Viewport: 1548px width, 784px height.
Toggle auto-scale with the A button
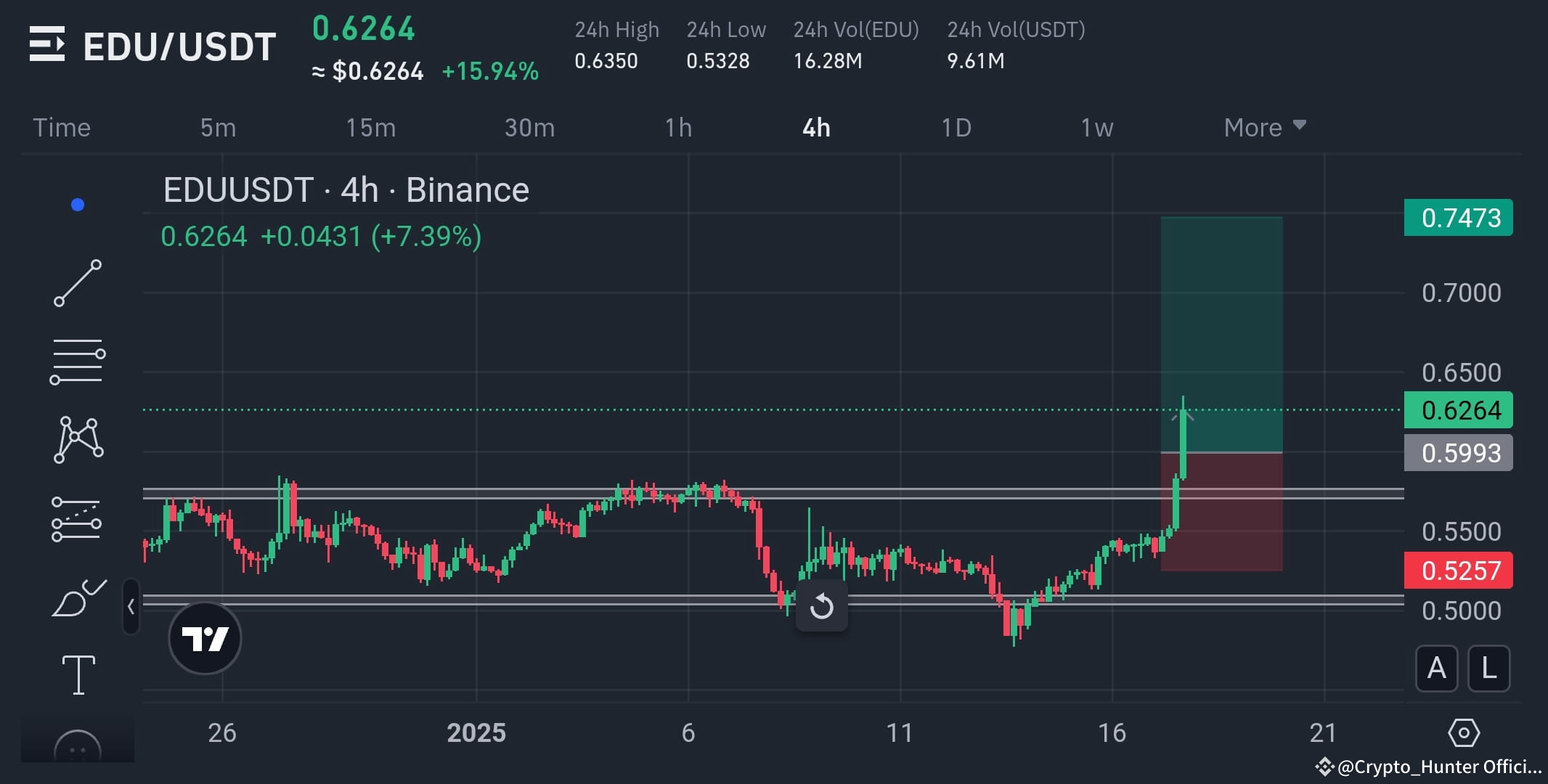(1435, 669)
